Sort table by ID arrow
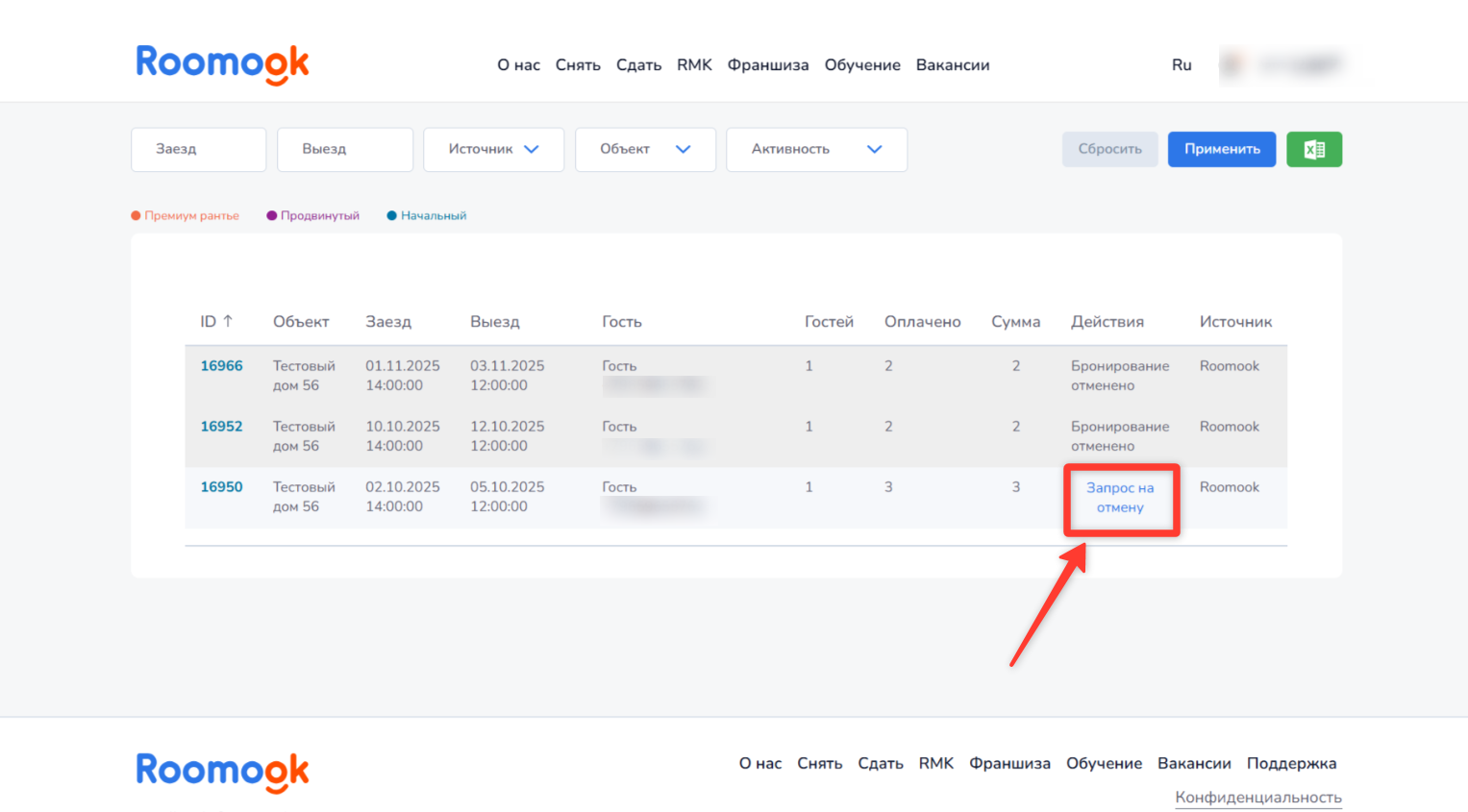Screen dimensions: 1468x812 [228, 321]
